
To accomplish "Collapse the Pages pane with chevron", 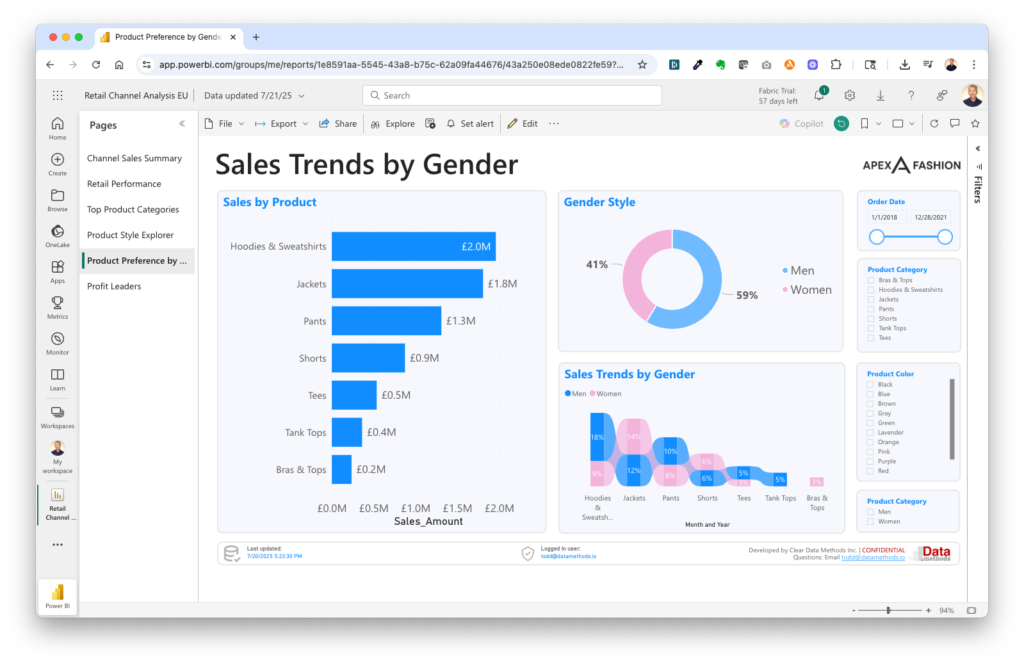I will [x=182, y=125].
